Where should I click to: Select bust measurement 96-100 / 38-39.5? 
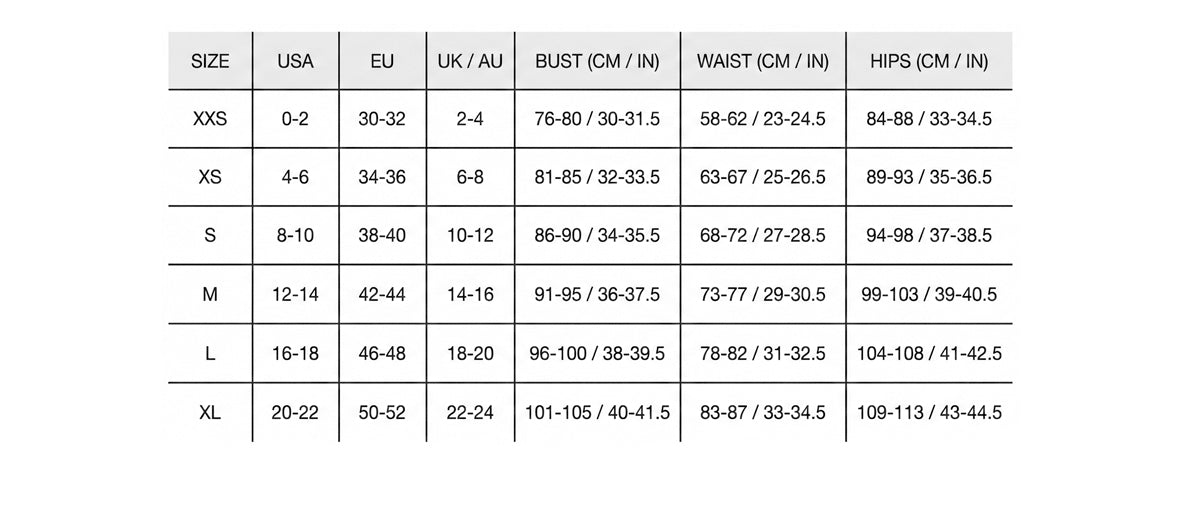point(597,353)
